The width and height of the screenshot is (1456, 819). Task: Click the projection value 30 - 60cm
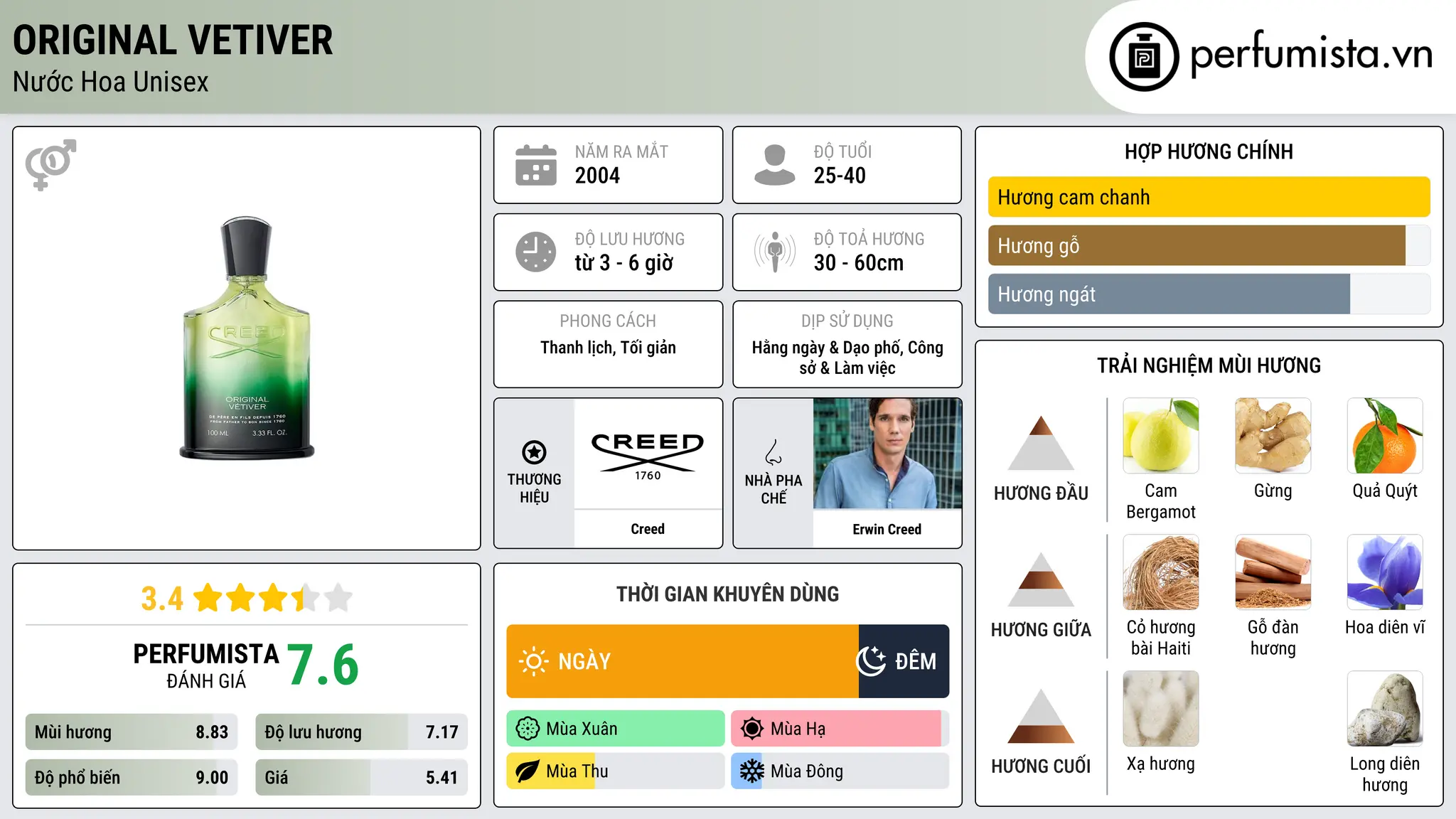coord(859,263)
